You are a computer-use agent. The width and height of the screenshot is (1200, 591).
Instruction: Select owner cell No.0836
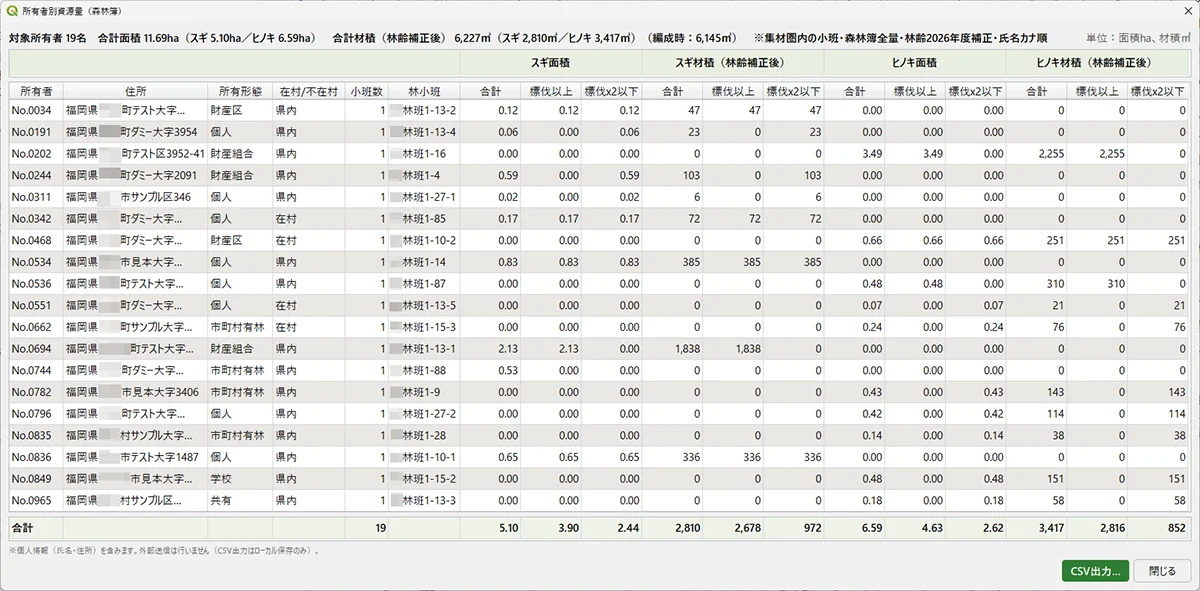pyautogui.click(x=35, y=457)
